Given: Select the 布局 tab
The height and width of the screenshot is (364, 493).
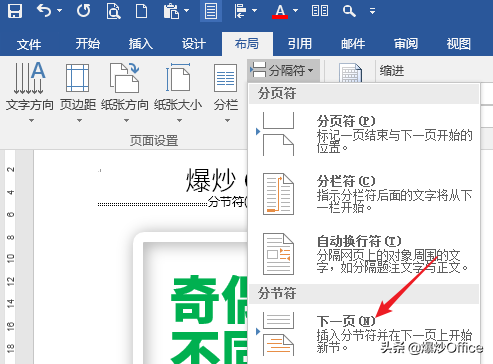Looking at the screenshot, I should pyautogui.click(x=247, y=44).
